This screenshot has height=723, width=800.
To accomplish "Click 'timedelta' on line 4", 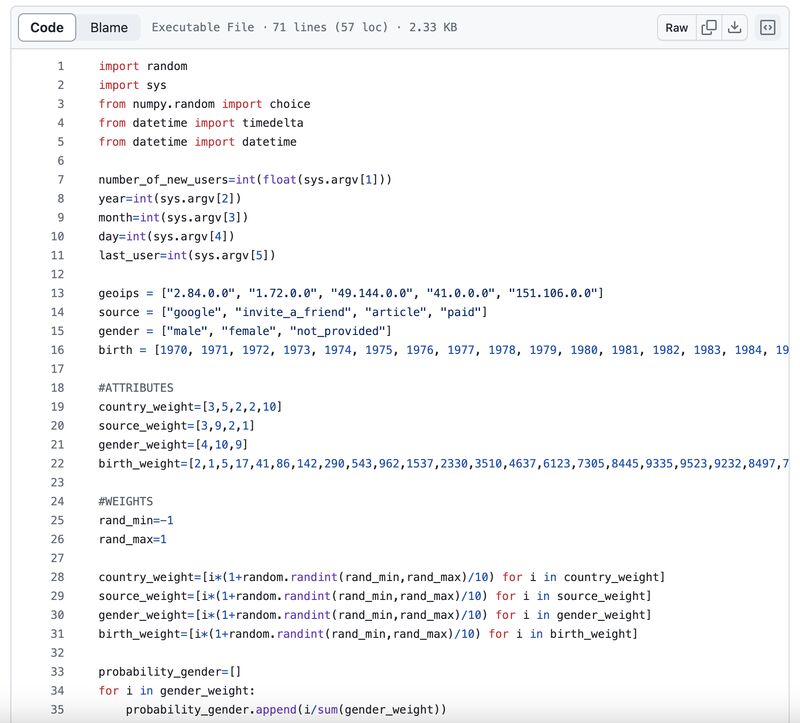I will pyautogui.click(x=273, y=123).
